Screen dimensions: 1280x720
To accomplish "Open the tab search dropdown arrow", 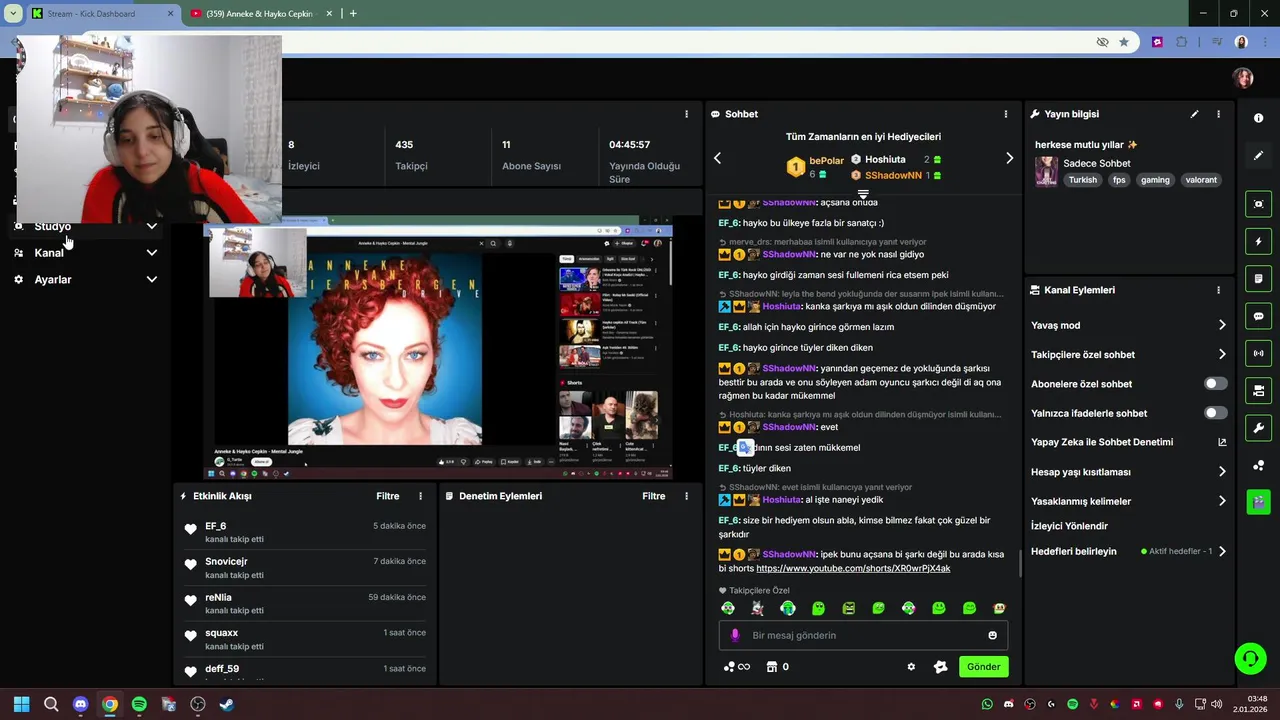I will 13,14.
